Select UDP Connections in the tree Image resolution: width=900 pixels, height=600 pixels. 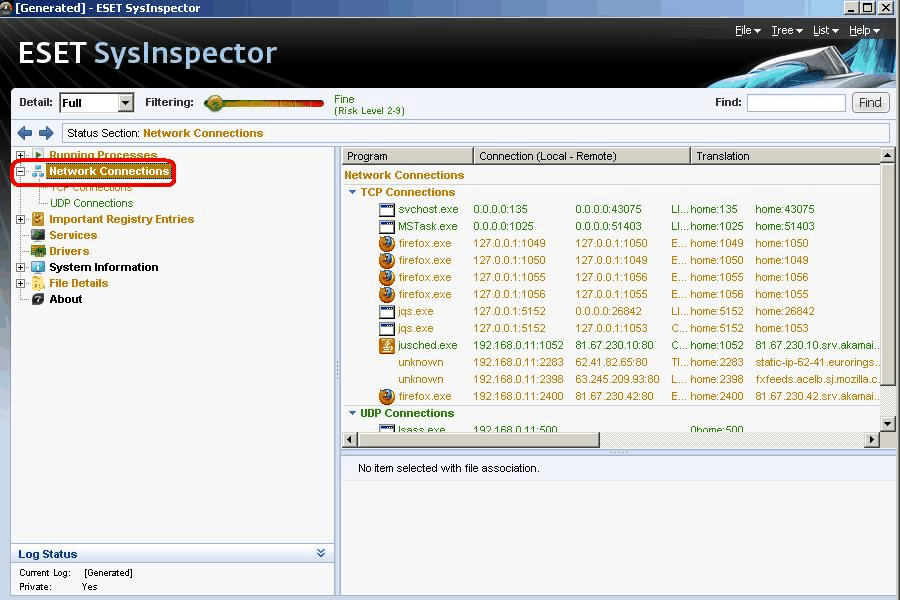pyautogui.click(x=91, y=203)
